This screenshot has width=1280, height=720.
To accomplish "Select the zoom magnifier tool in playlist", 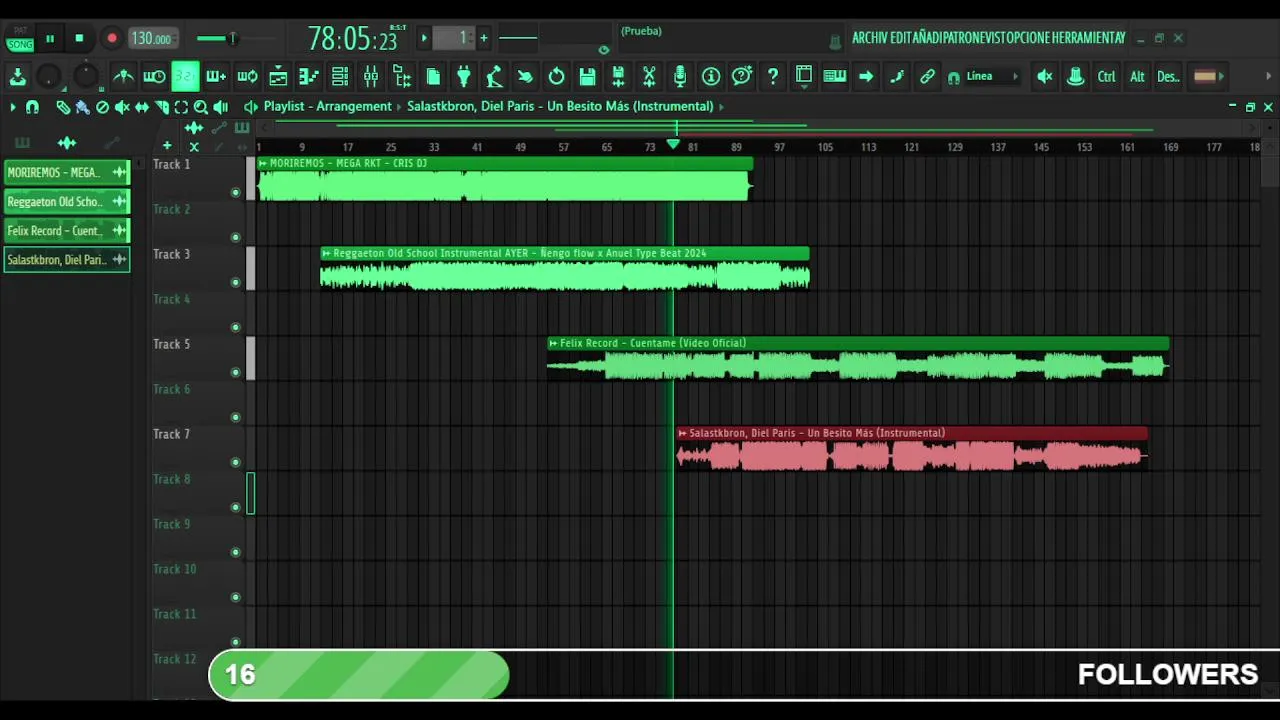I will point(201,107).
